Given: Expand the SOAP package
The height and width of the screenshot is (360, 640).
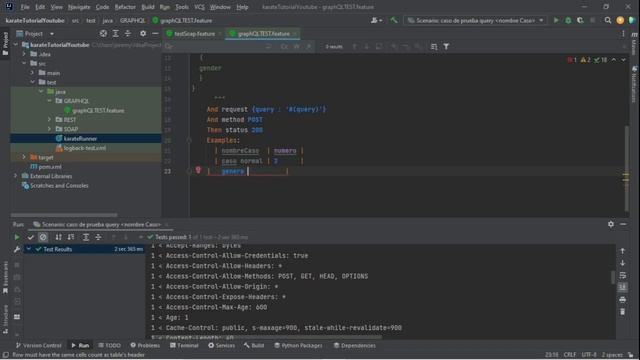Looking at the screenshot, I should pos(49,129).
